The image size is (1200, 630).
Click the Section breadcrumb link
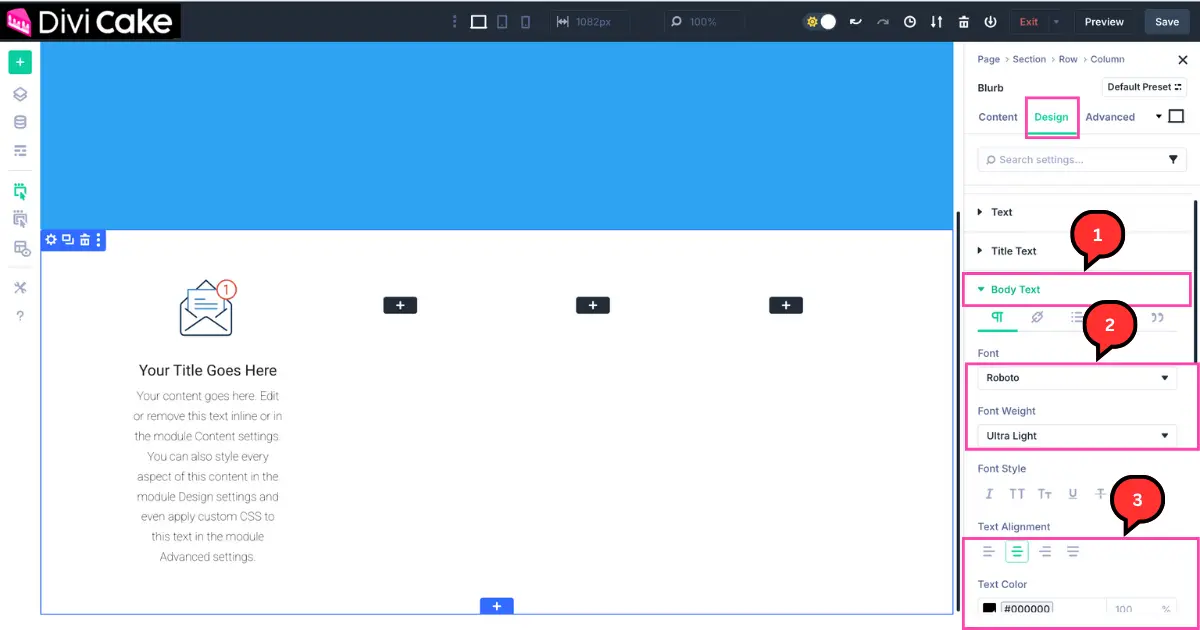(1029, 59)
